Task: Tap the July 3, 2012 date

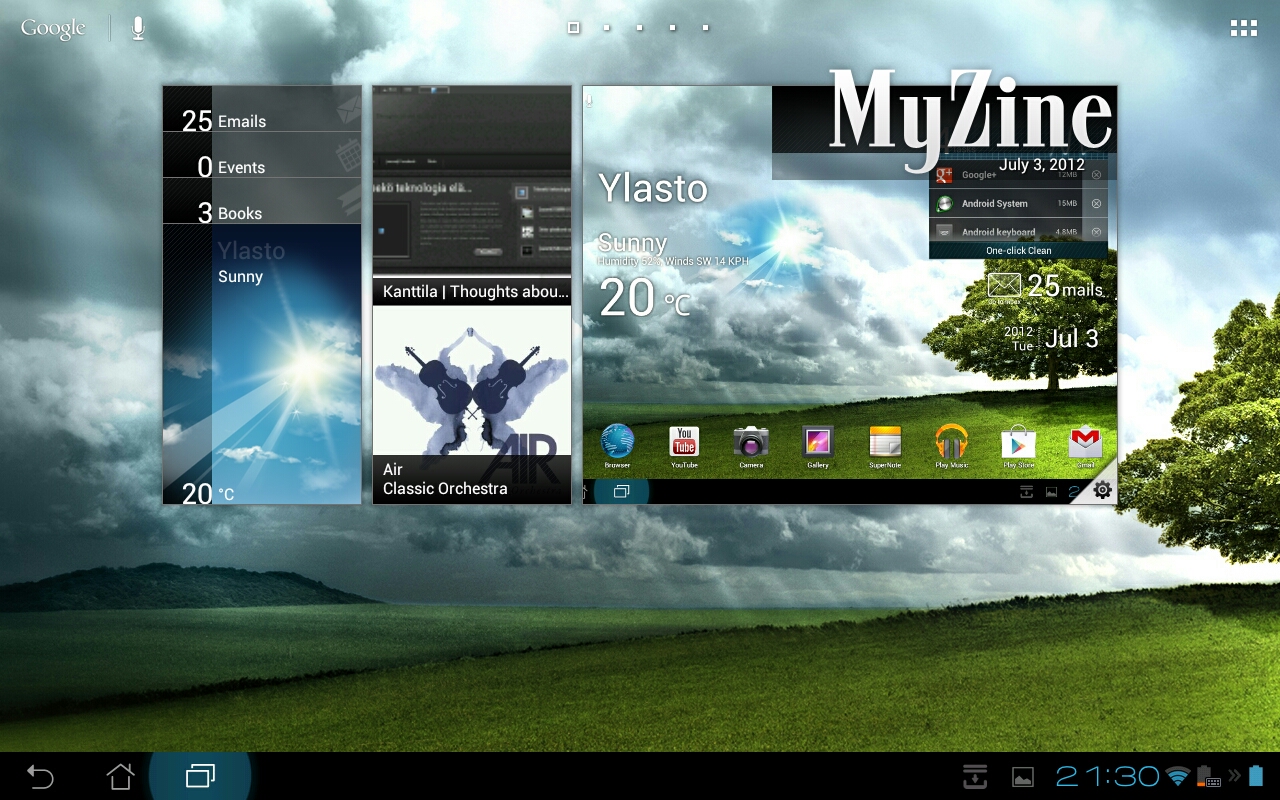Action: [x=1041, y=165]
